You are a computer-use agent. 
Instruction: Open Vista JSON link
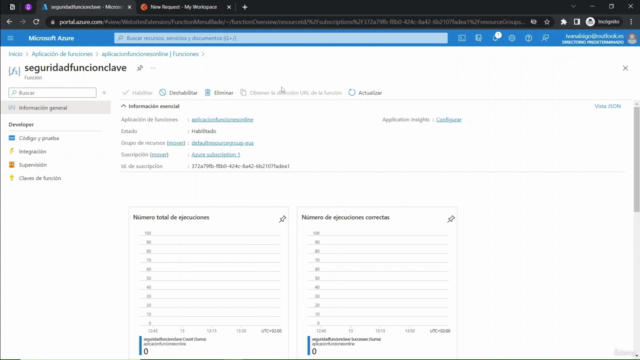tap(607, 106)
